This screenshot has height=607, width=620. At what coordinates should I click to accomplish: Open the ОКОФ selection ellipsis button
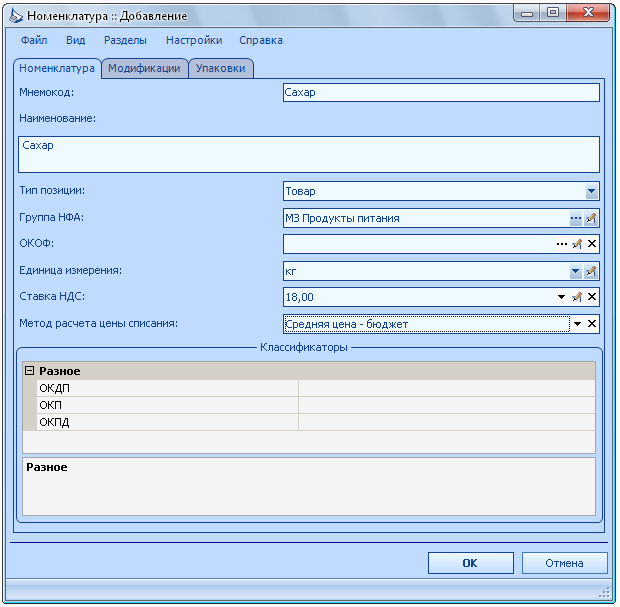[561, 244]
